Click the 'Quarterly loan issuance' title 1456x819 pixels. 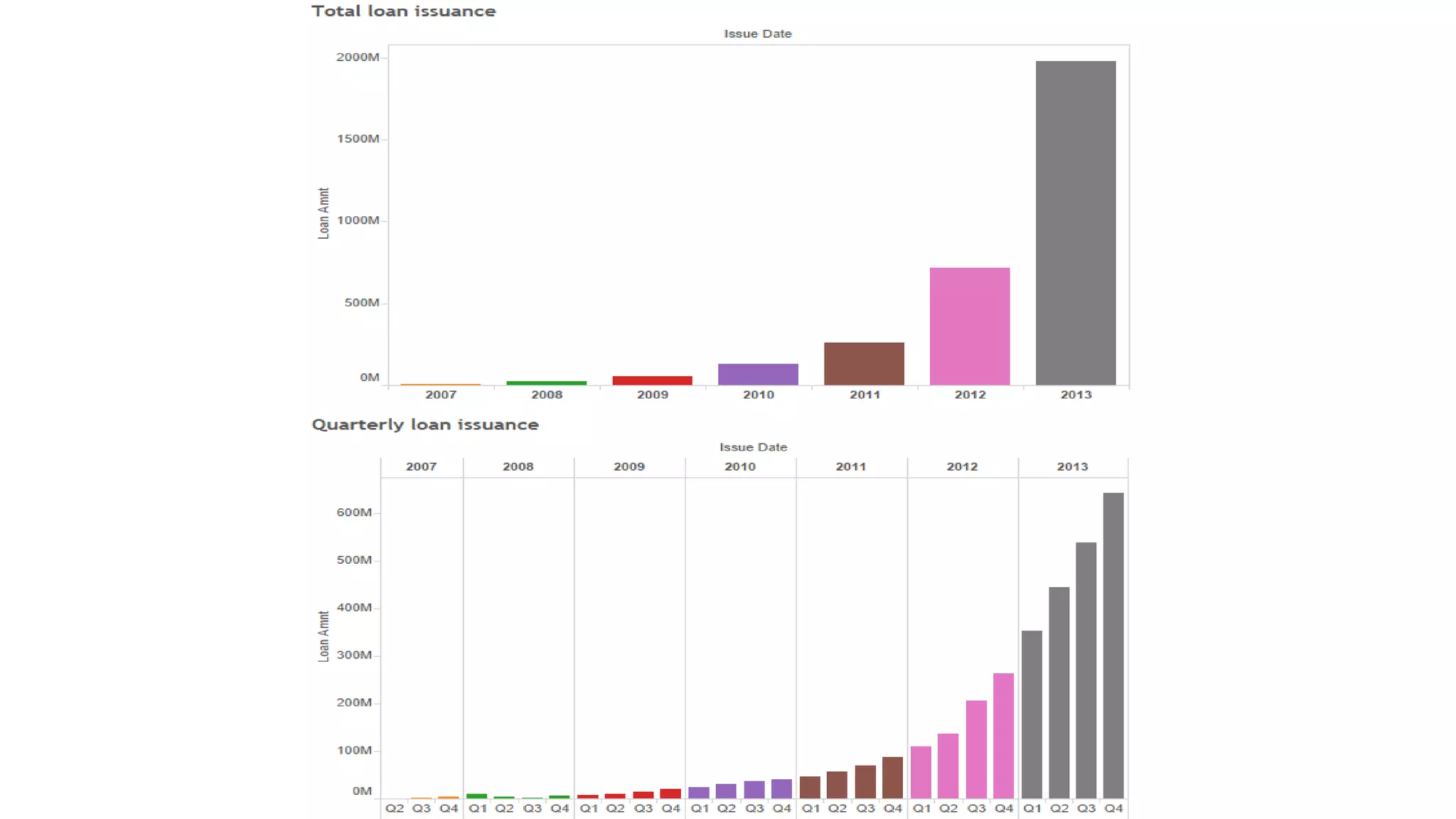(x=425, y=424)
